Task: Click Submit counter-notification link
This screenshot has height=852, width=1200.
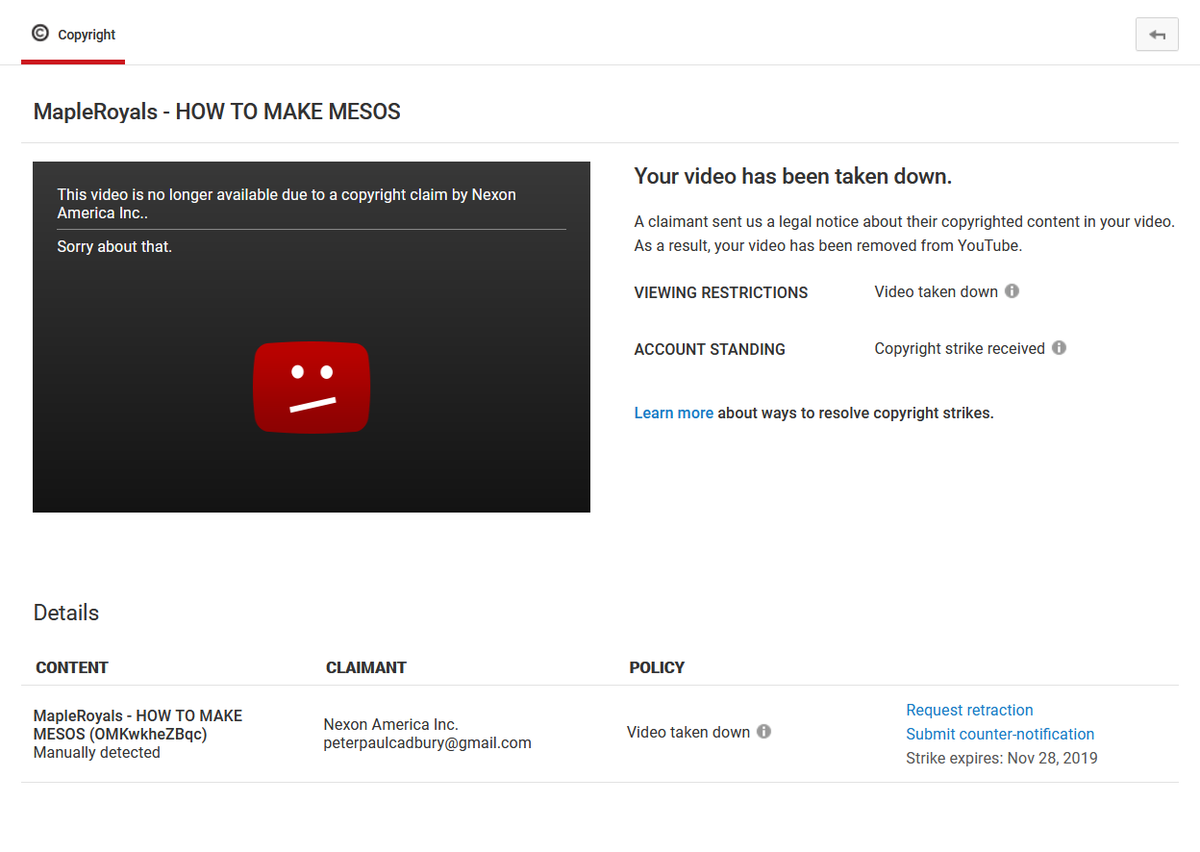Action: [x=1000, y=734]
